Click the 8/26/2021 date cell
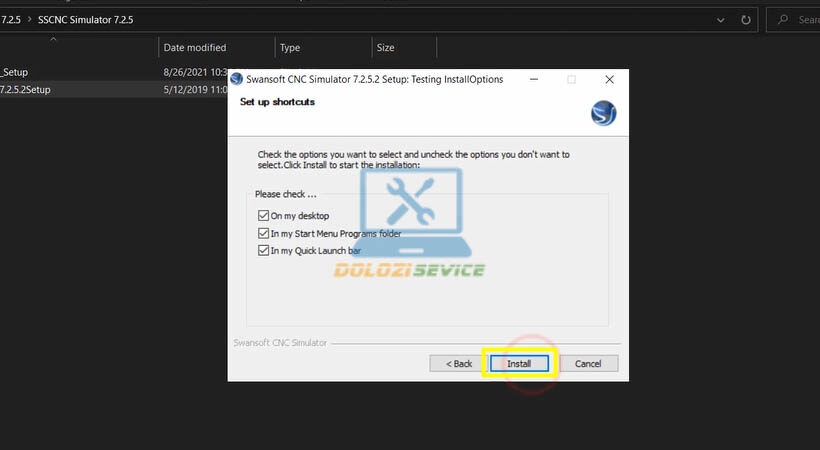The image size is (820, 450). click(196, 72)
